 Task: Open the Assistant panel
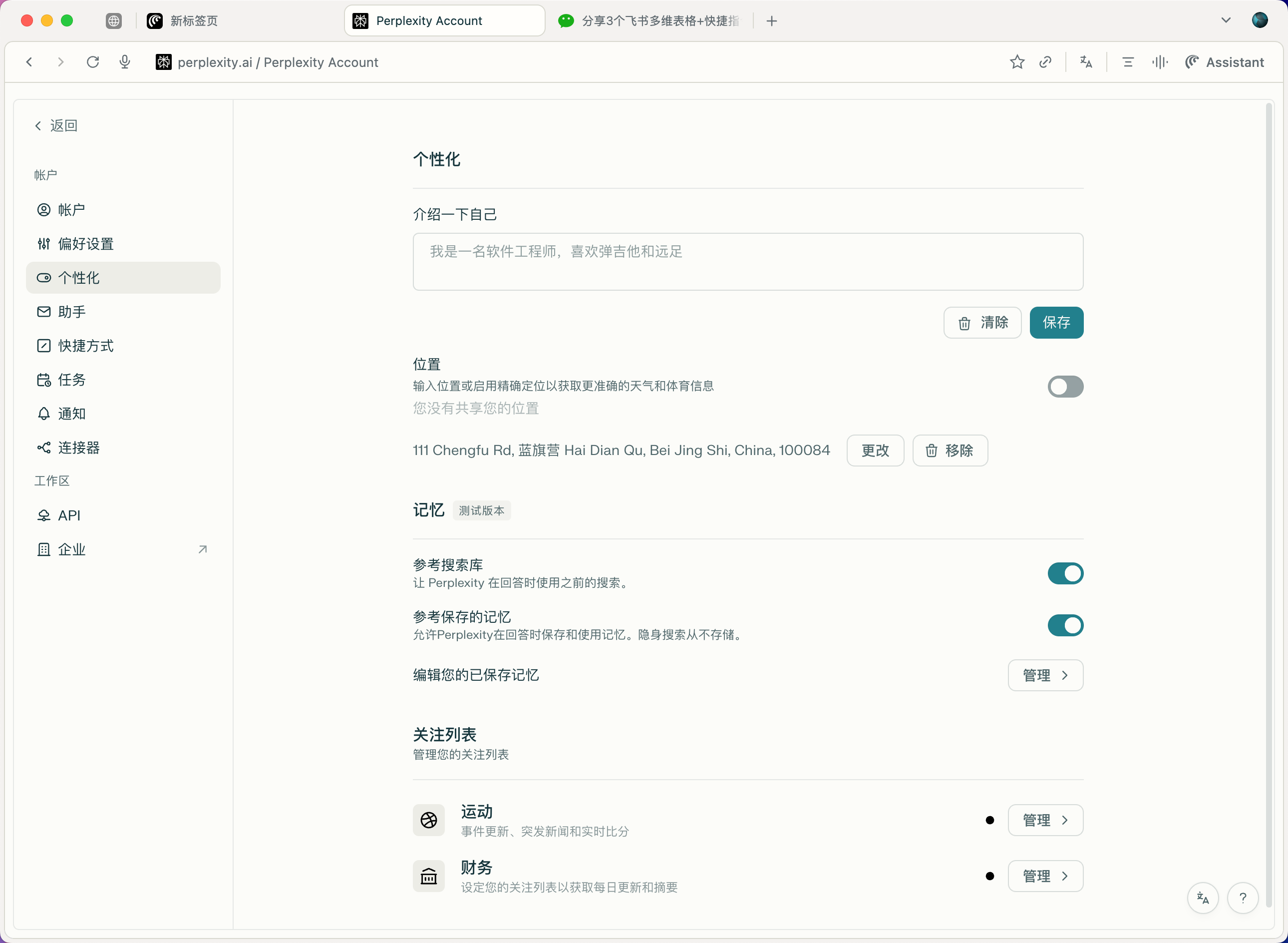(x=1225, y=62)
